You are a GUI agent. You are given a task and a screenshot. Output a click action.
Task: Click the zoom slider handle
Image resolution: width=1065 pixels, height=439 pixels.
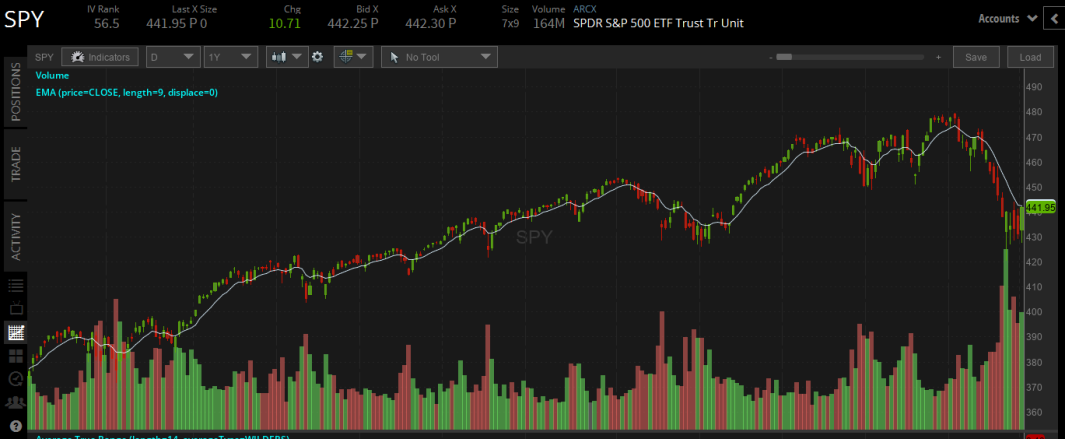point(784,57)
